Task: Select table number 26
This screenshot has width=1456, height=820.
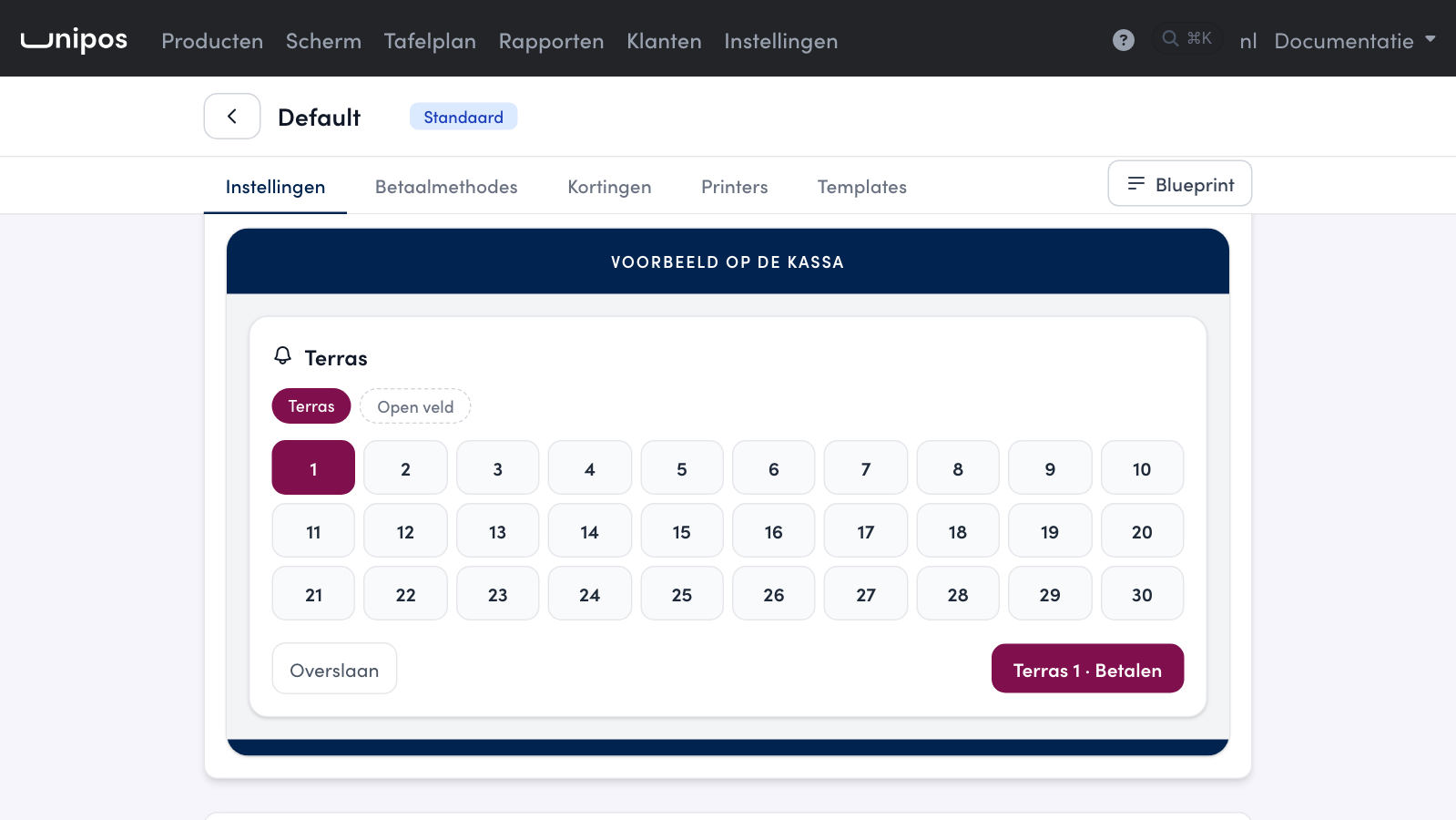Action: tap(773, 594)
